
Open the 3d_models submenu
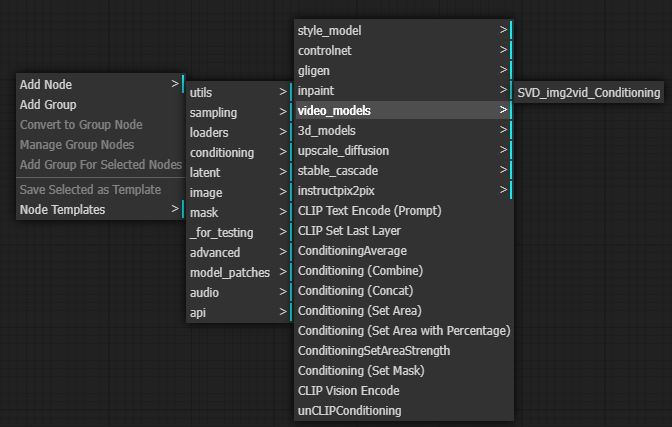point(404,130)
